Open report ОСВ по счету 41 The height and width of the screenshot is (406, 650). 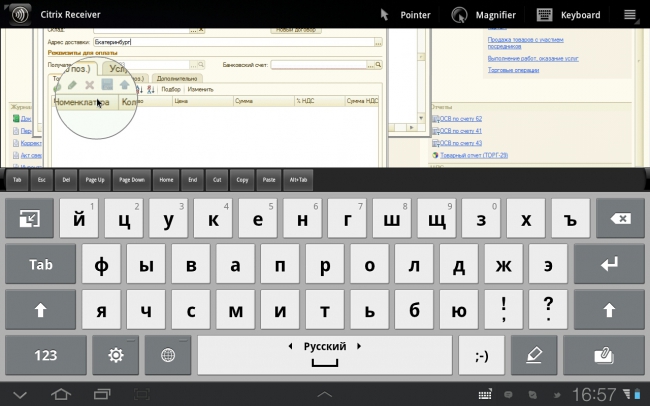(461, 131)
